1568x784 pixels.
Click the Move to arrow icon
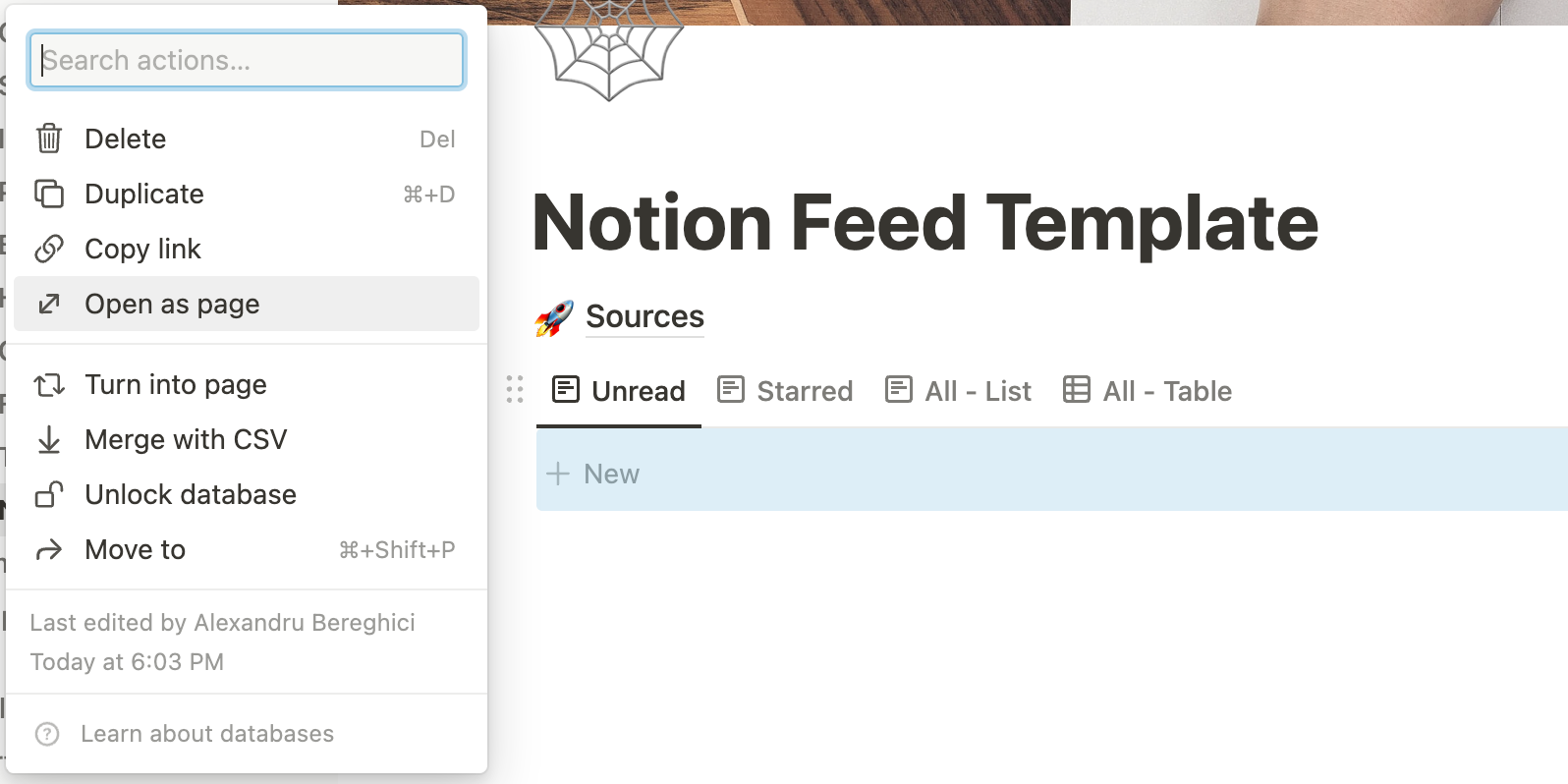[49, 549]
